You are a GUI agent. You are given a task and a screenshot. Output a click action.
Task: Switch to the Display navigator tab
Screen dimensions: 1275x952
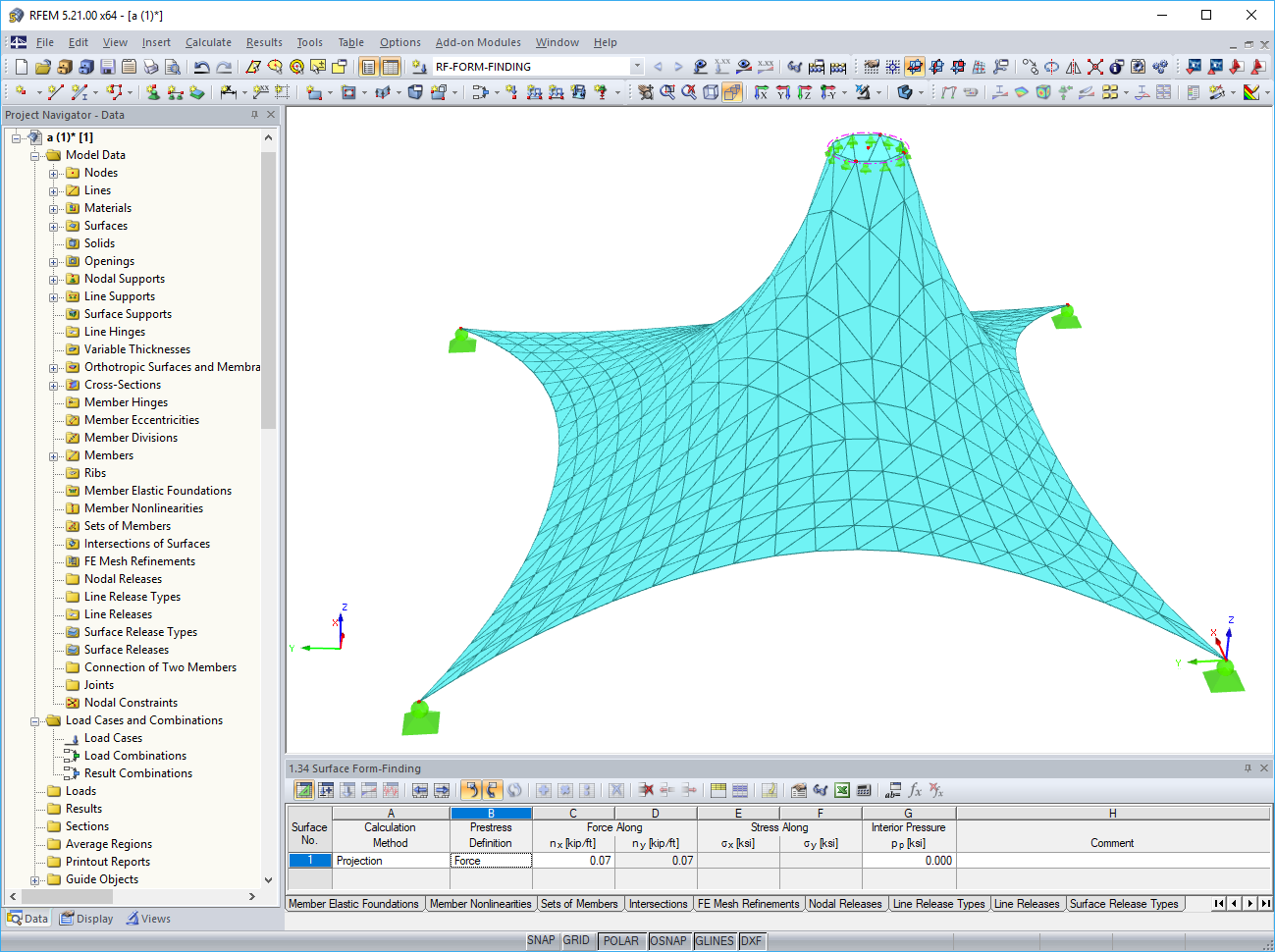pyautogui.click(x=86, y=919)
